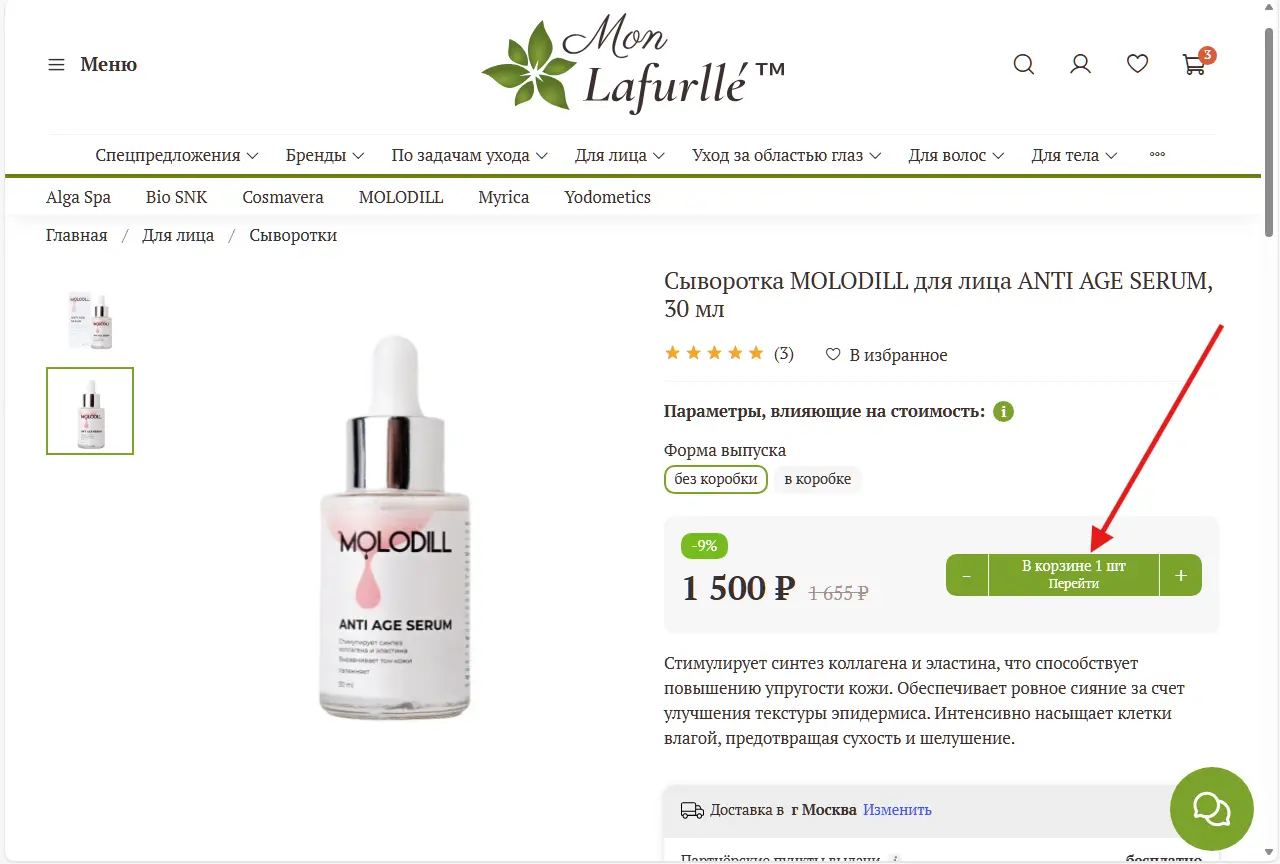Click the green info icon near parameters
Screen dimensions: 1280x864
(1004, 411)
